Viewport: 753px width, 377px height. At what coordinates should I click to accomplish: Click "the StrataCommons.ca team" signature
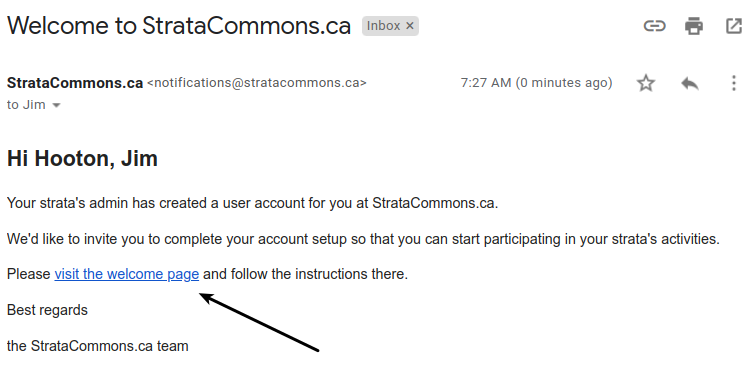[x=97, y=346]
